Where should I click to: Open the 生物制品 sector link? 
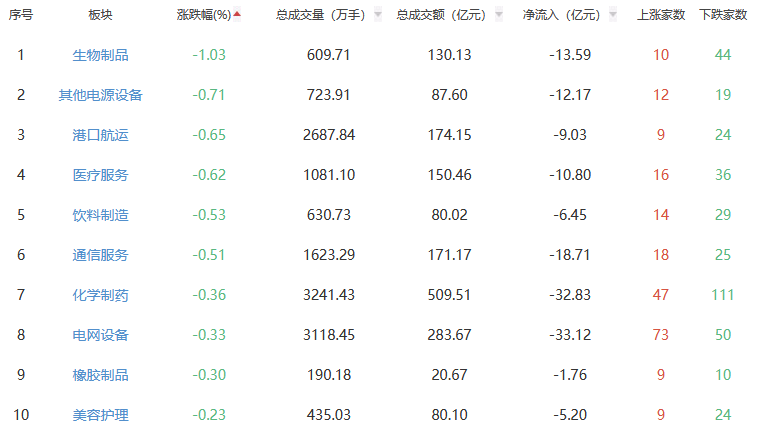pyautogui.click(x=101, y=55)
